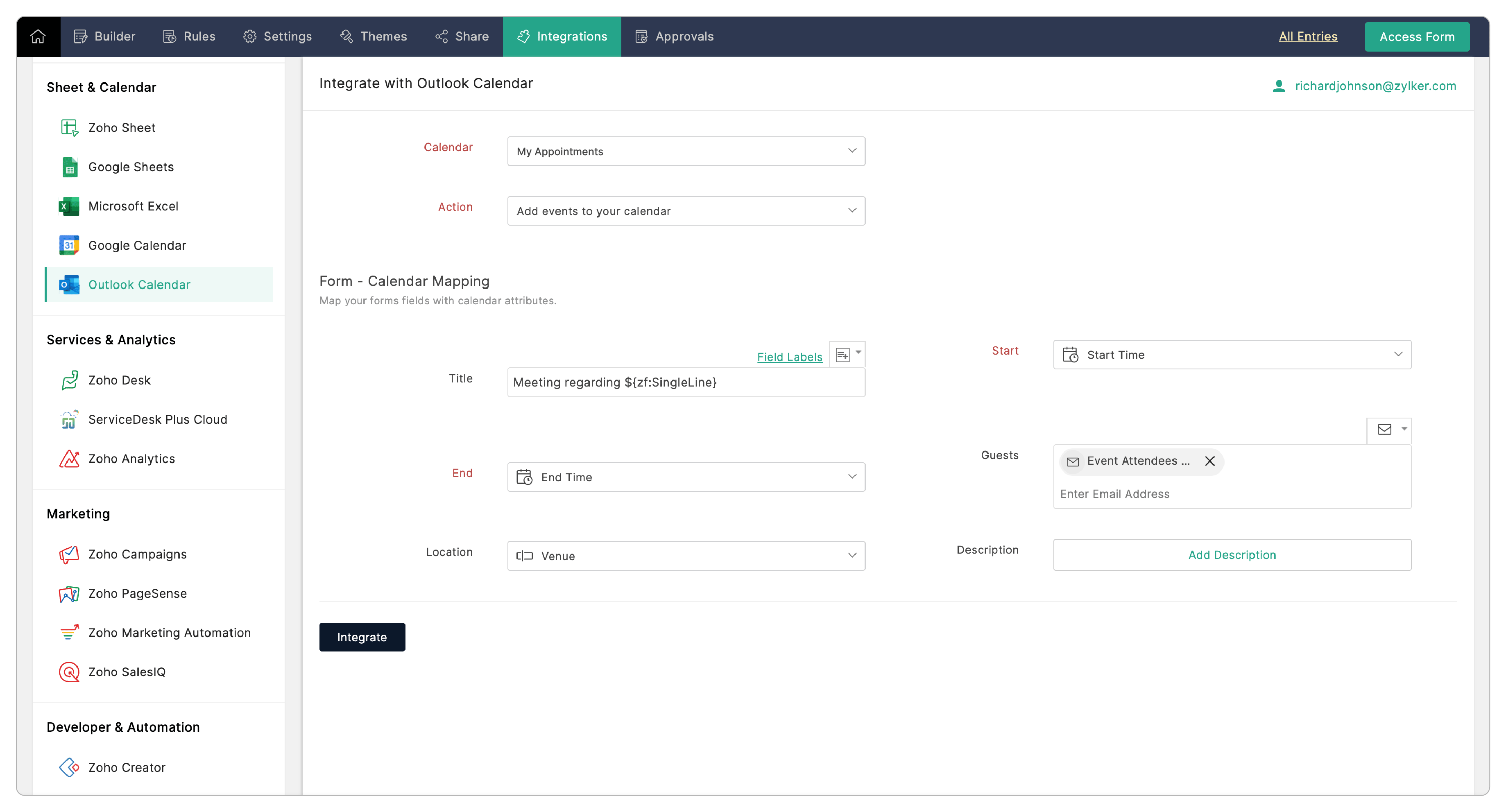This screenshot has height=812, width=1506.
Task: Click the home icon in top bar
Action: (38, 36)
